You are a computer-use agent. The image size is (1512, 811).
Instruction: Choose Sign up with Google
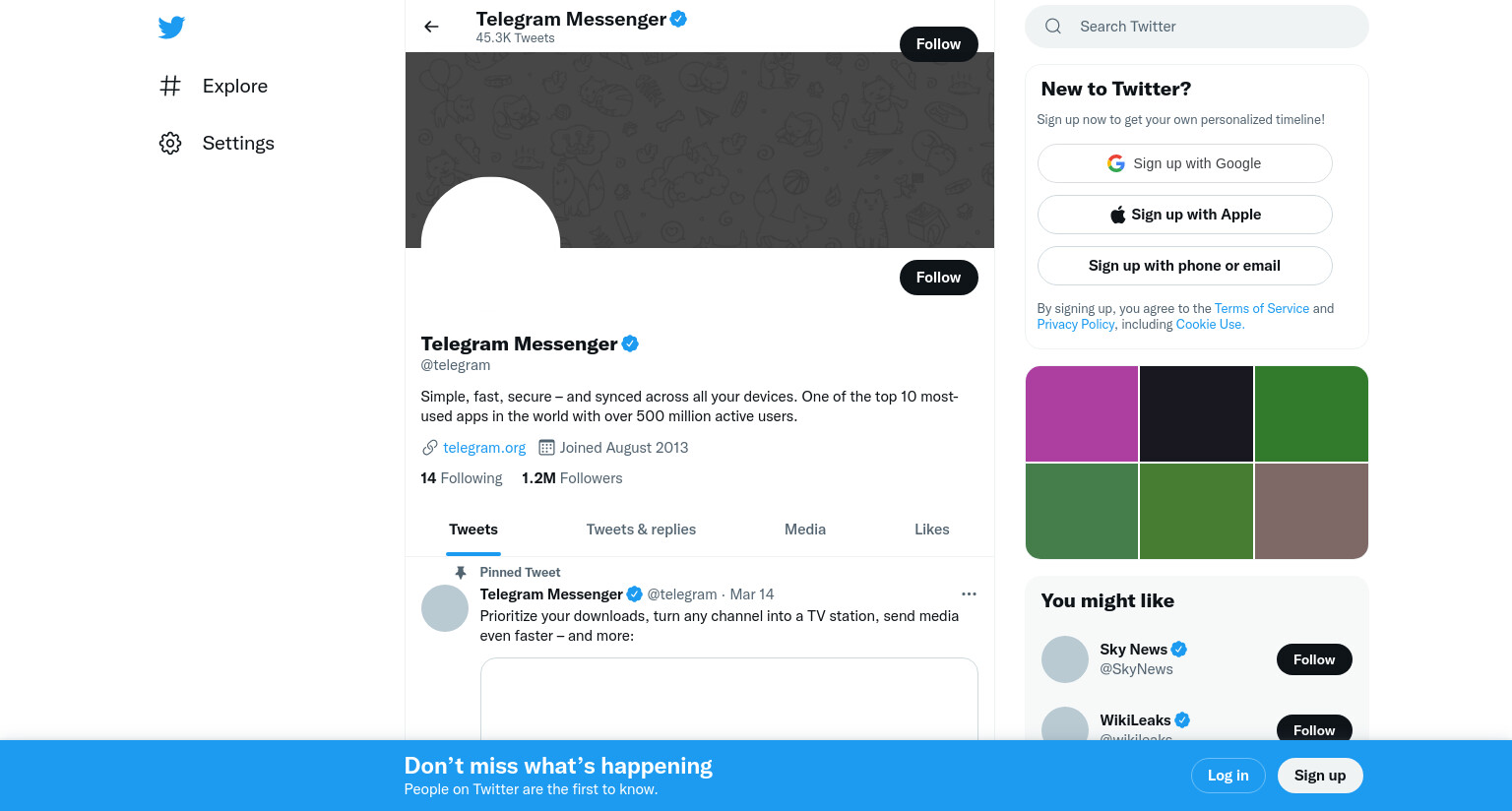[x=1185, y=163]
